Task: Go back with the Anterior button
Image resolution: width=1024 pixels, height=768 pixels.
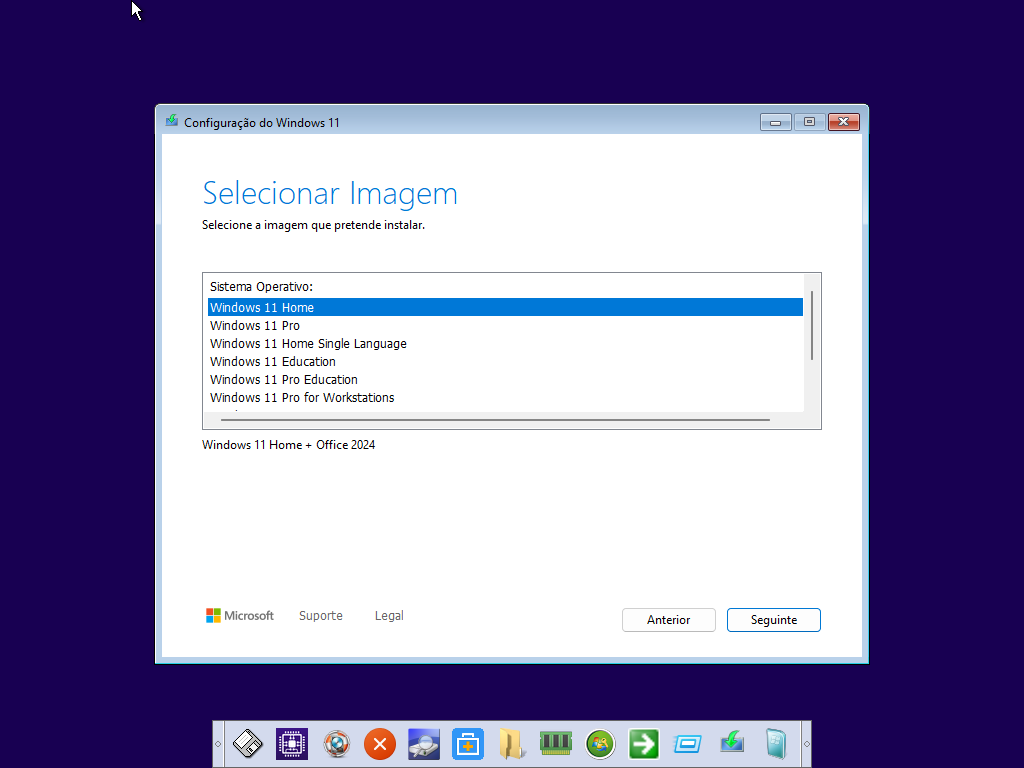Action: click(x=669, y=620)
